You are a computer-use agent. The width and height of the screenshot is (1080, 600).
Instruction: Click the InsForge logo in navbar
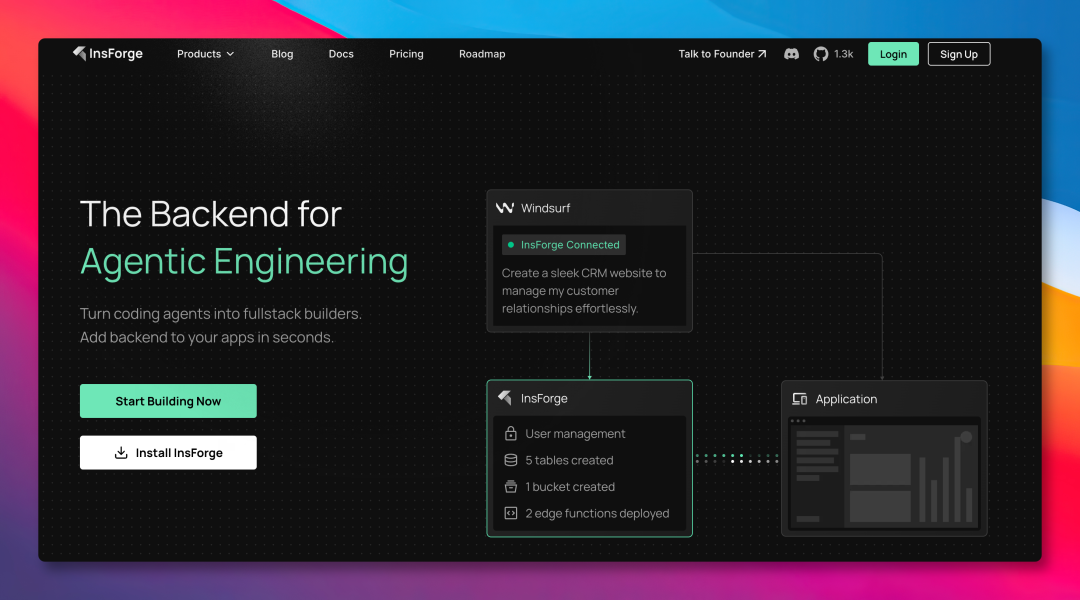coord(107,54)
